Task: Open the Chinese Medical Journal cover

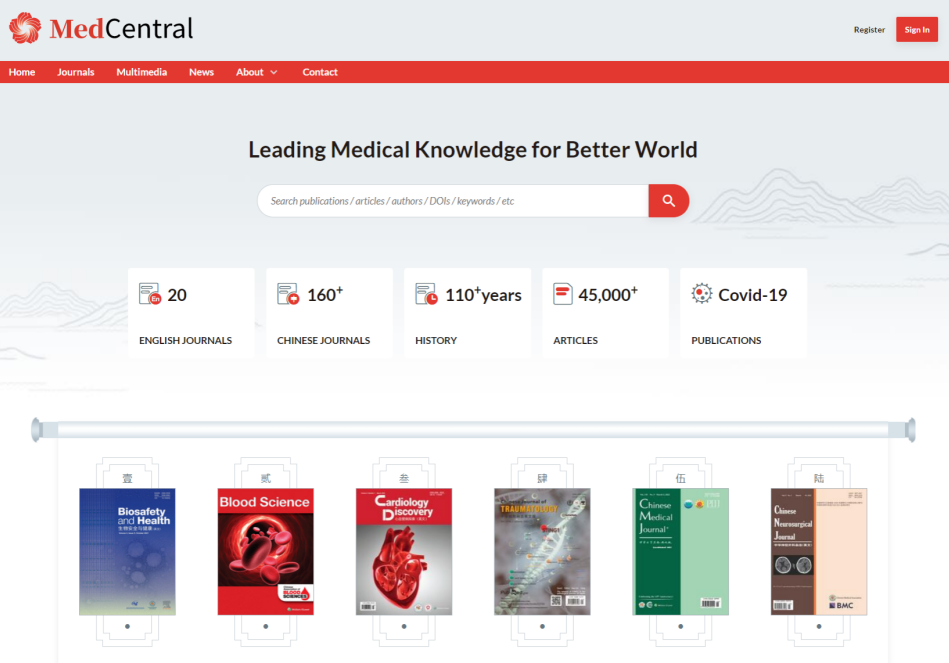Action: [680, 552]
